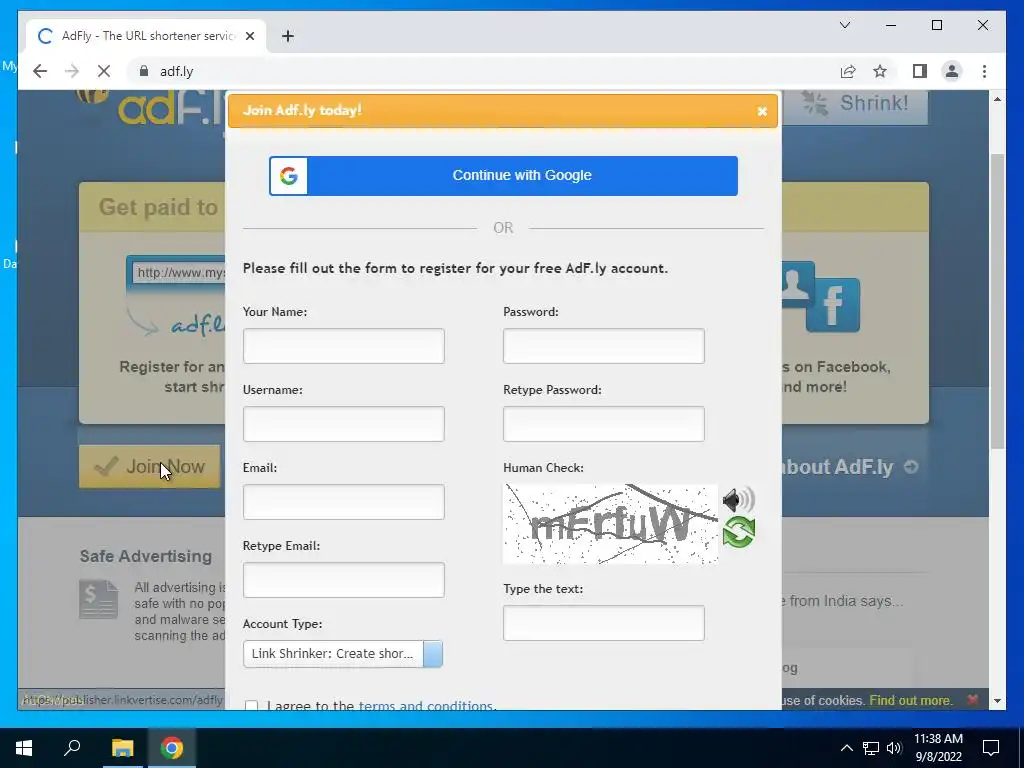Screen dimensions: 1024x768
Task: Click the taskbar clock and date
Action: (938, 748)
